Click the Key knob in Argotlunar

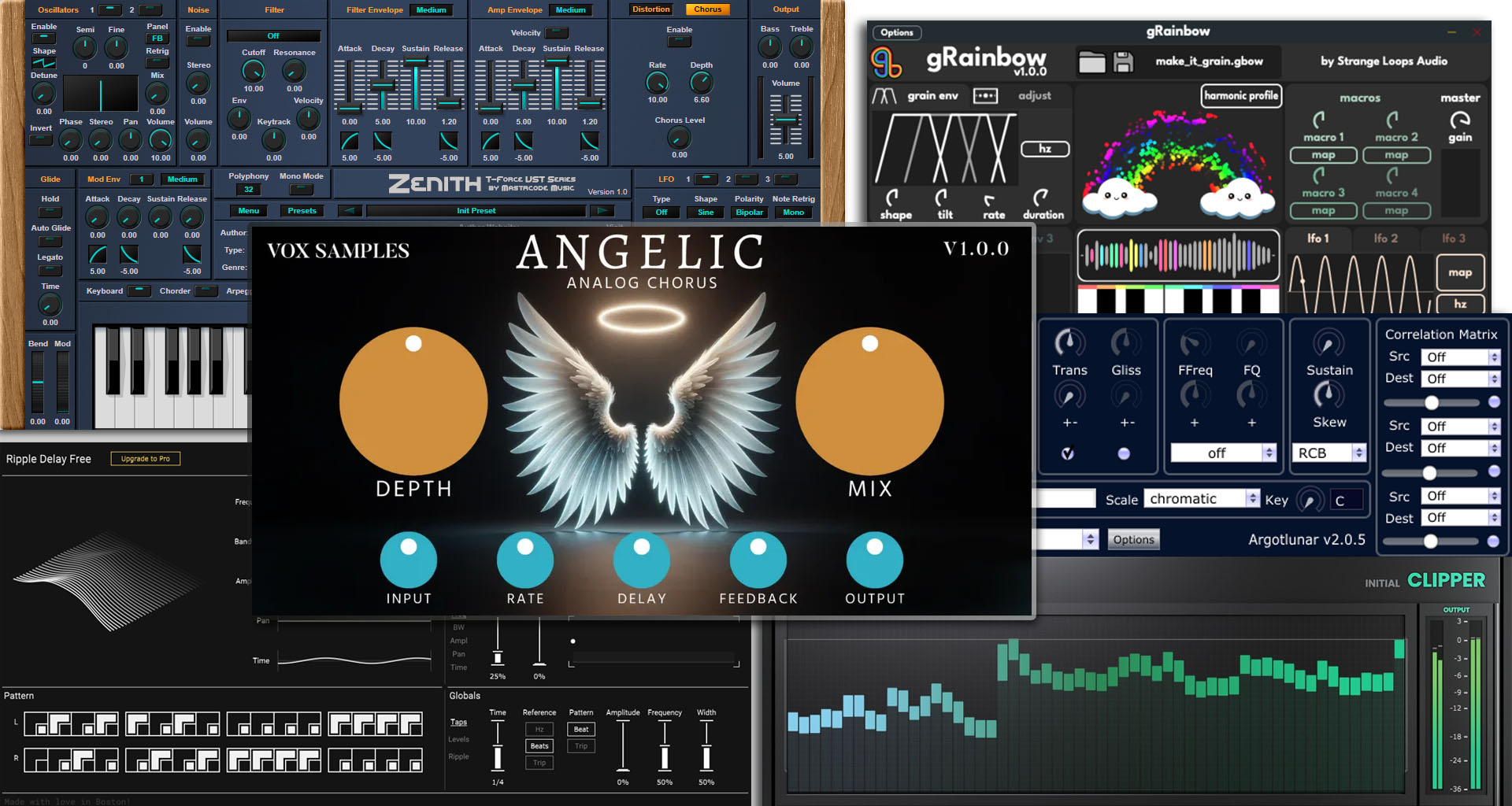coord(1310,500)
